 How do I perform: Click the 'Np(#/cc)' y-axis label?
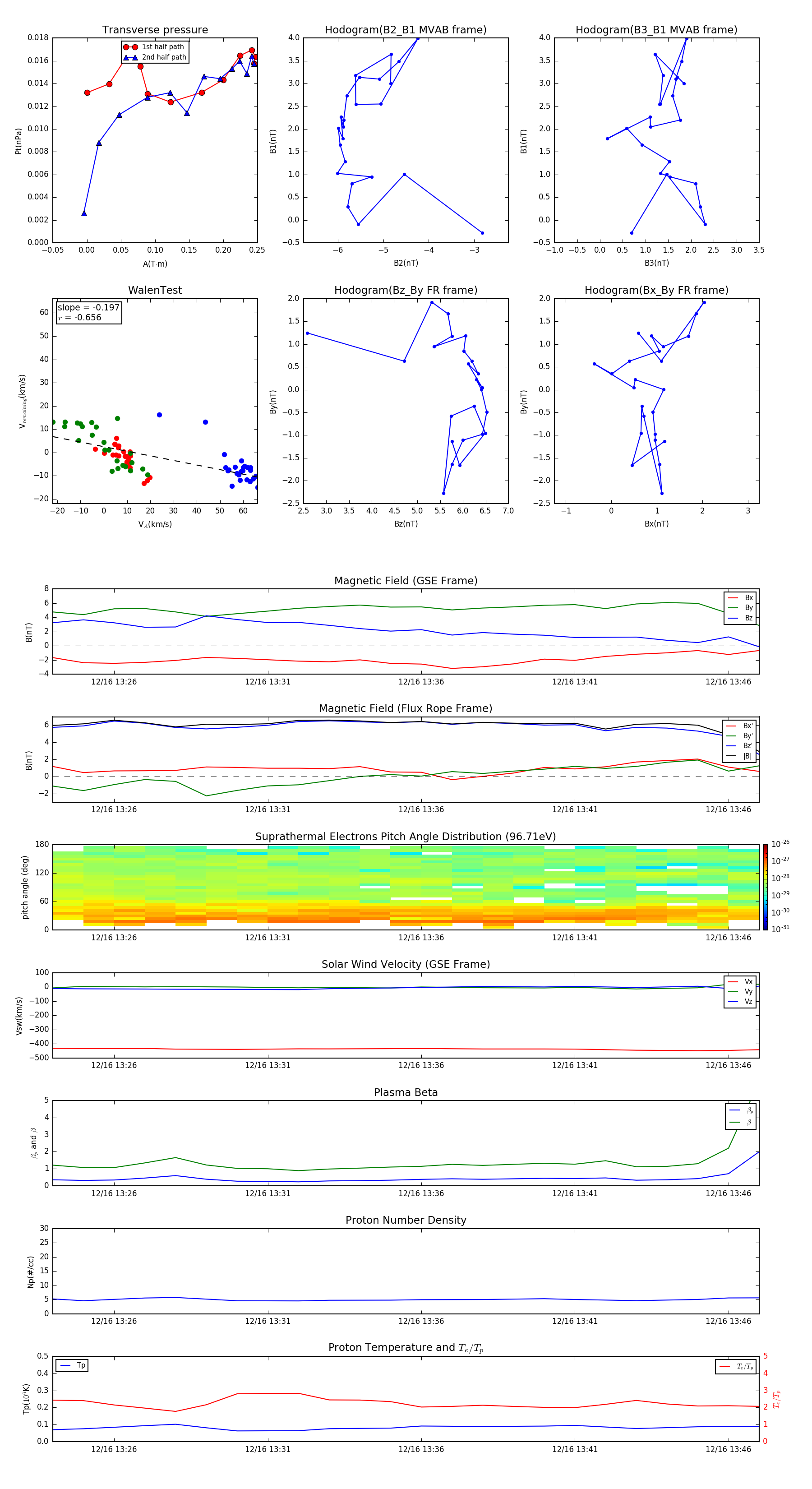click(31, 1271)
